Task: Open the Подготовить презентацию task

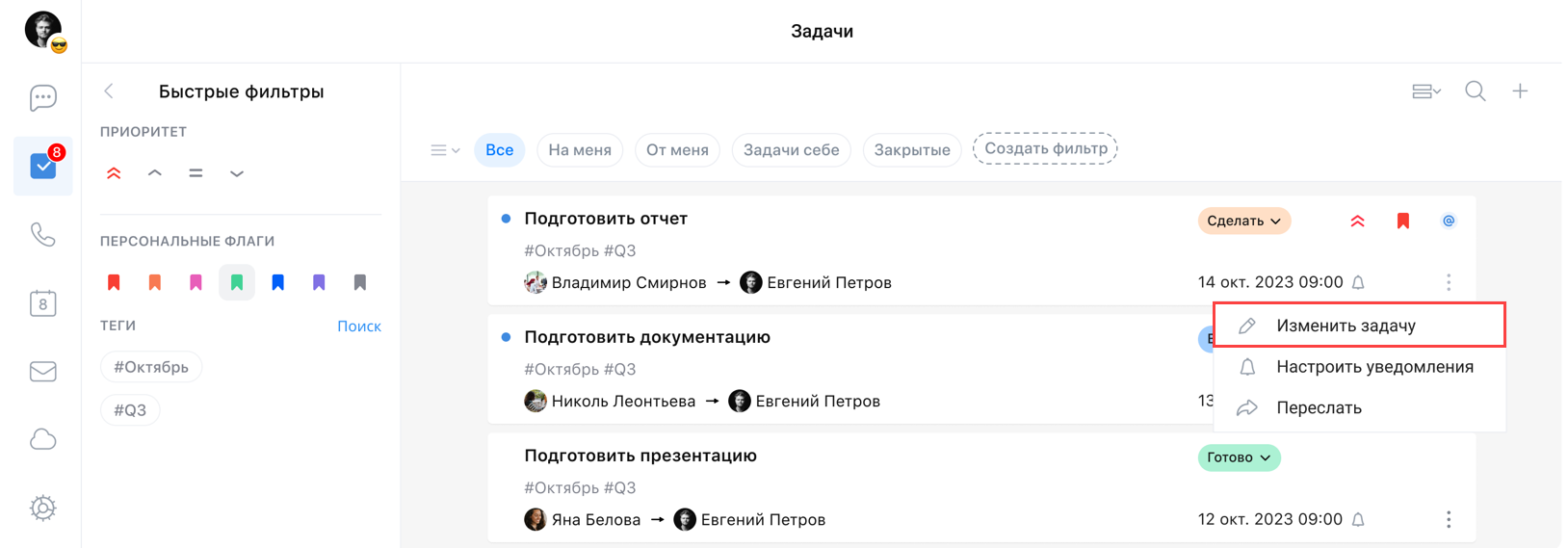Action: [640, 456]
